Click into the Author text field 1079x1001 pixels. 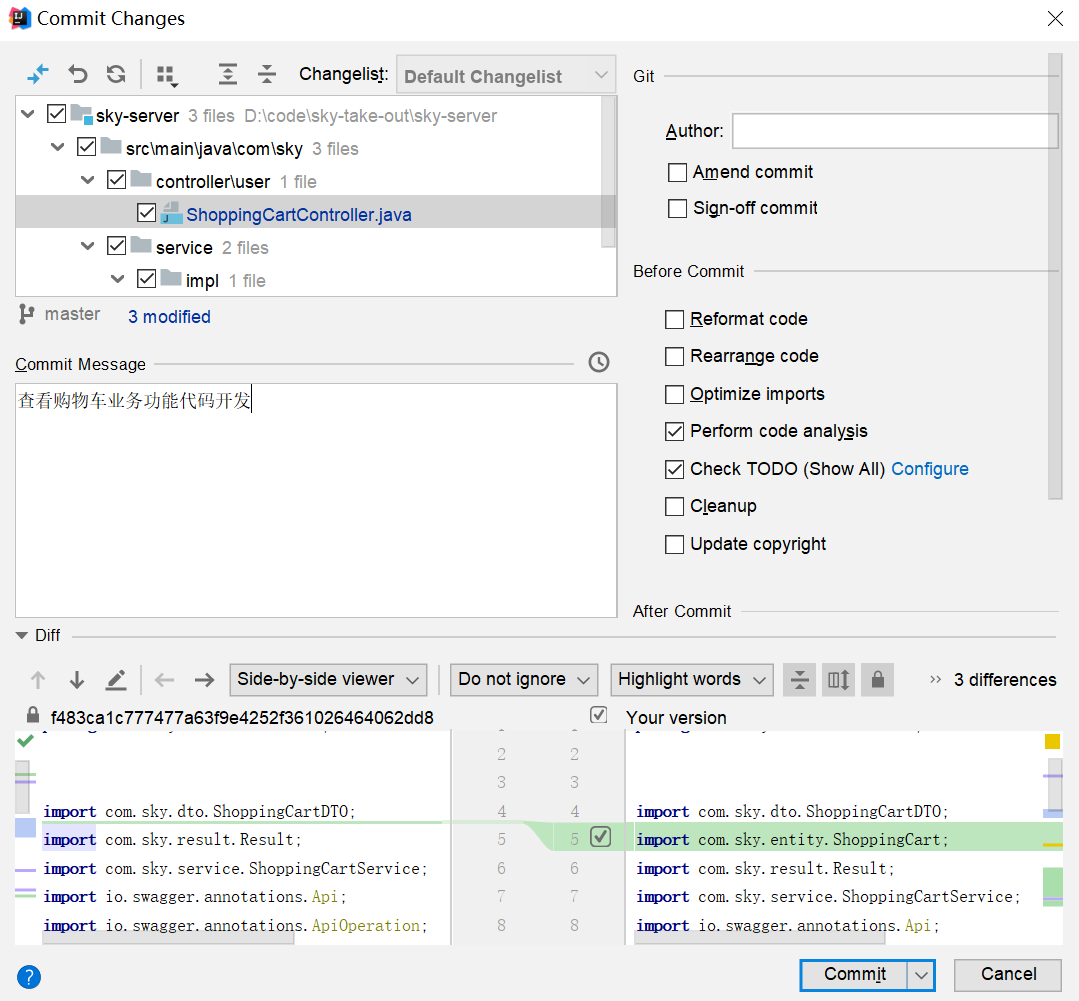point(895,131)
